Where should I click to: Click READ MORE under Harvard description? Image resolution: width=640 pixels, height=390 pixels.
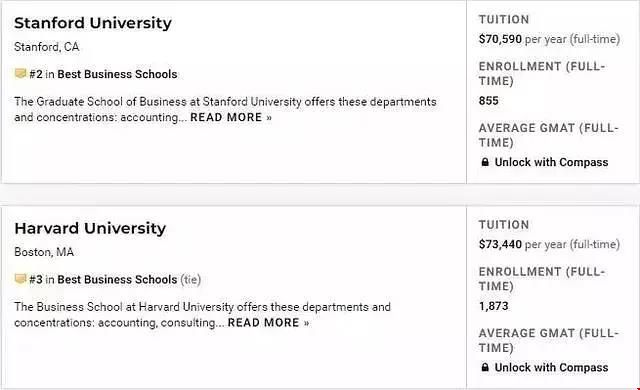click(269, 322)
